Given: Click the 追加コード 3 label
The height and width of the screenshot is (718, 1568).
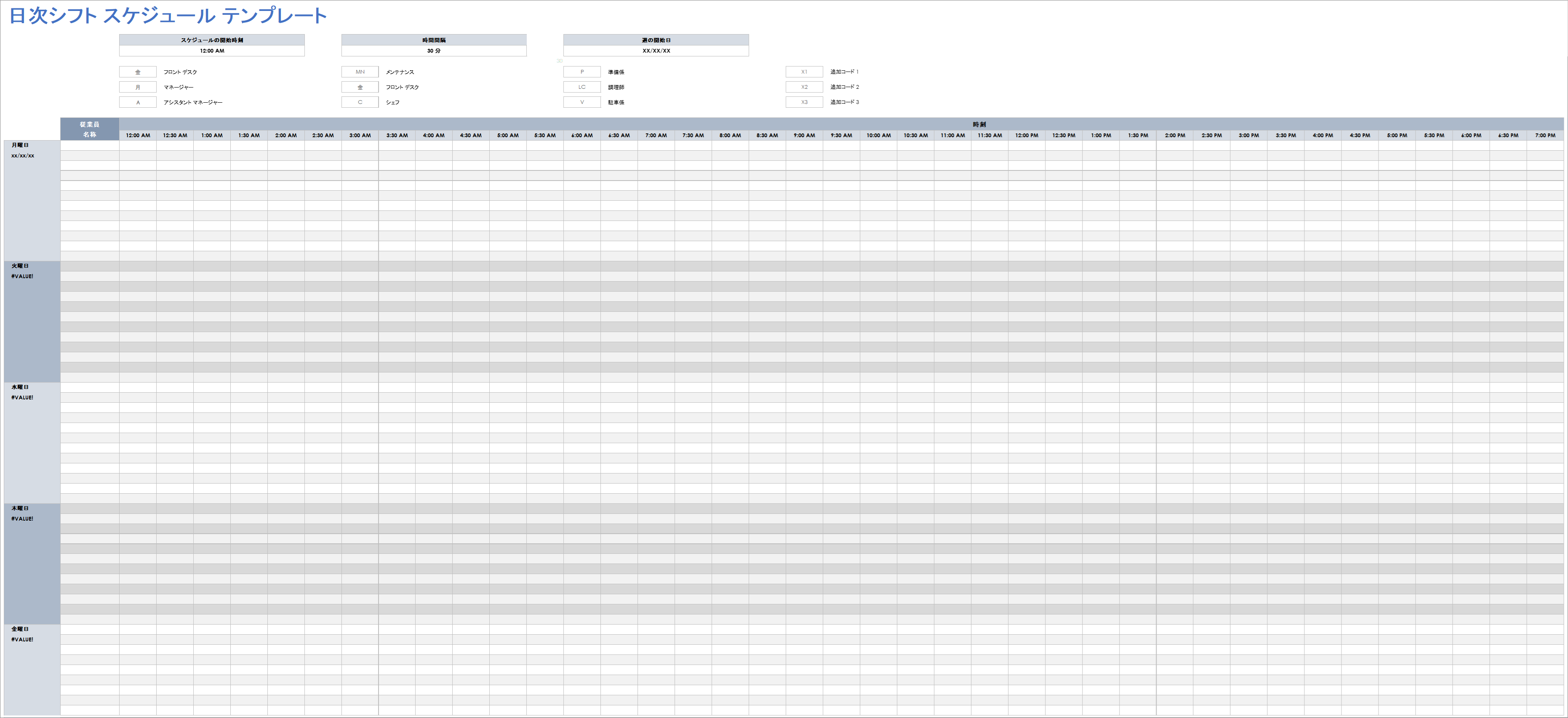Looking at the screenshot, I should [844, 102].
